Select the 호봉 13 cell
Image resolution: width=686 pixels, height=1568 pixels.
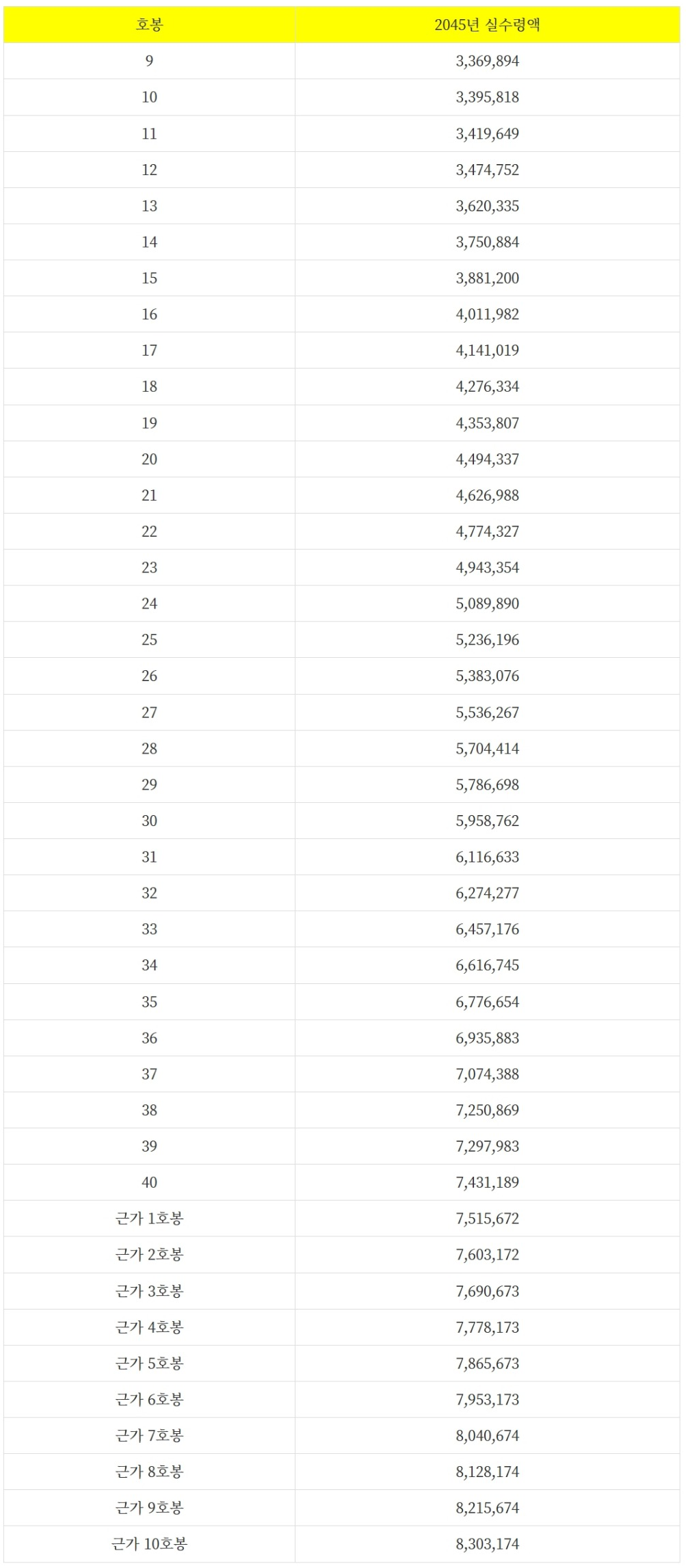coord(149,206)
